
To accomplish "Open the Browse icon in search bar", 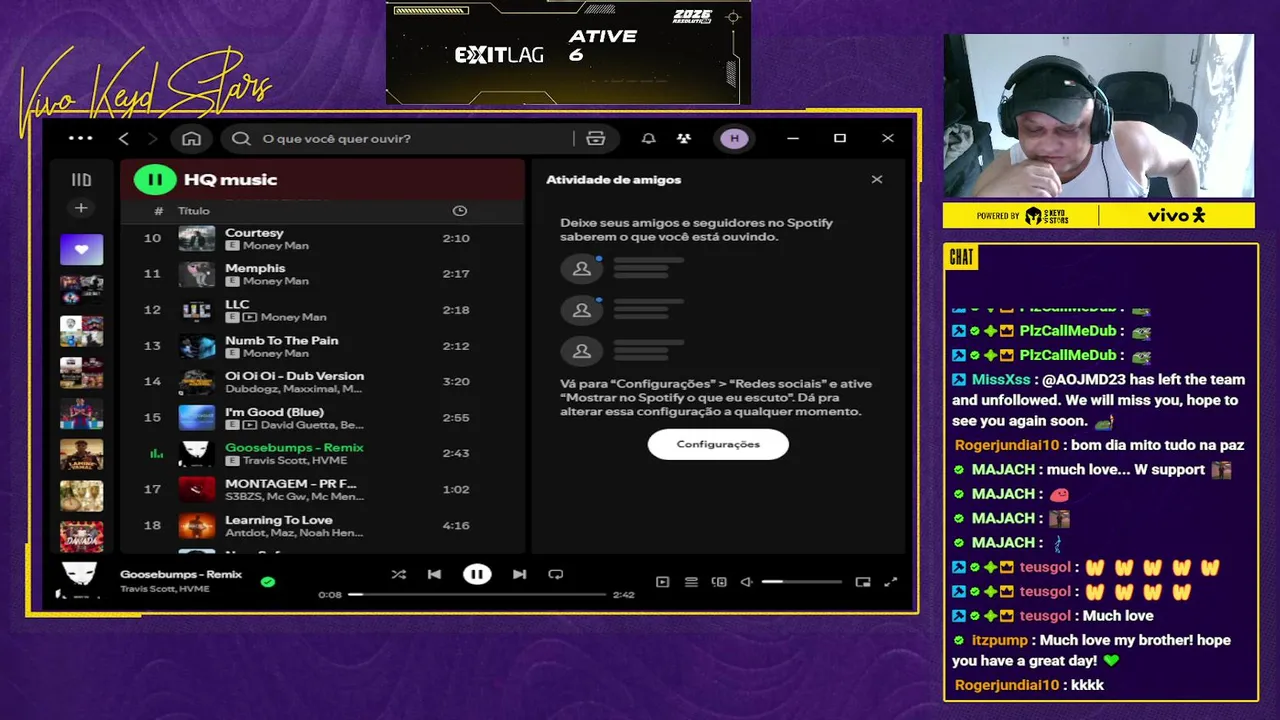I will 596,138.
